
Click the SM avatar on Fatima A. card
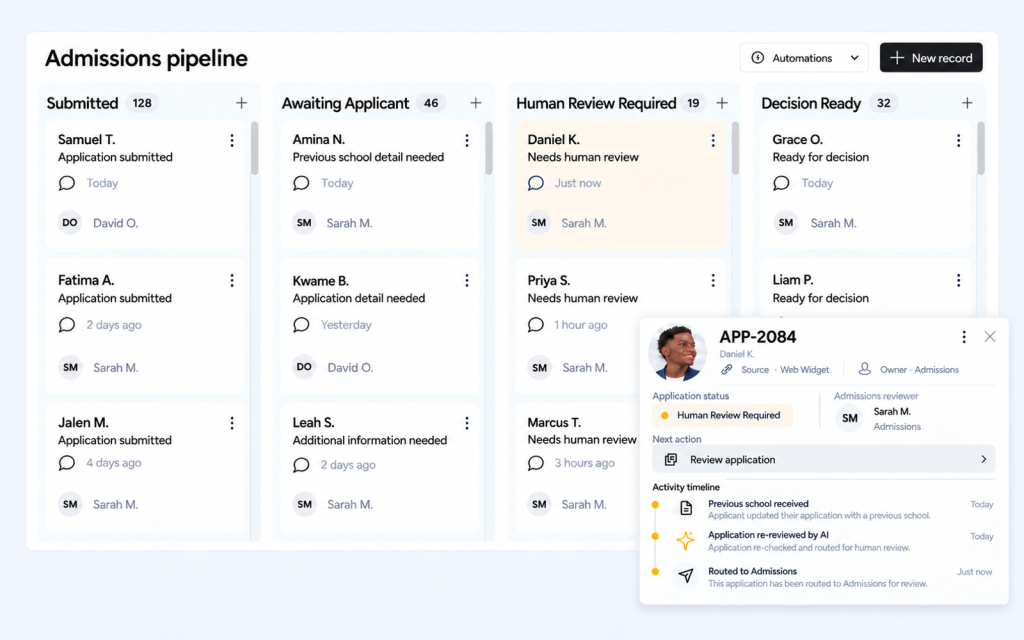[70, 368]
